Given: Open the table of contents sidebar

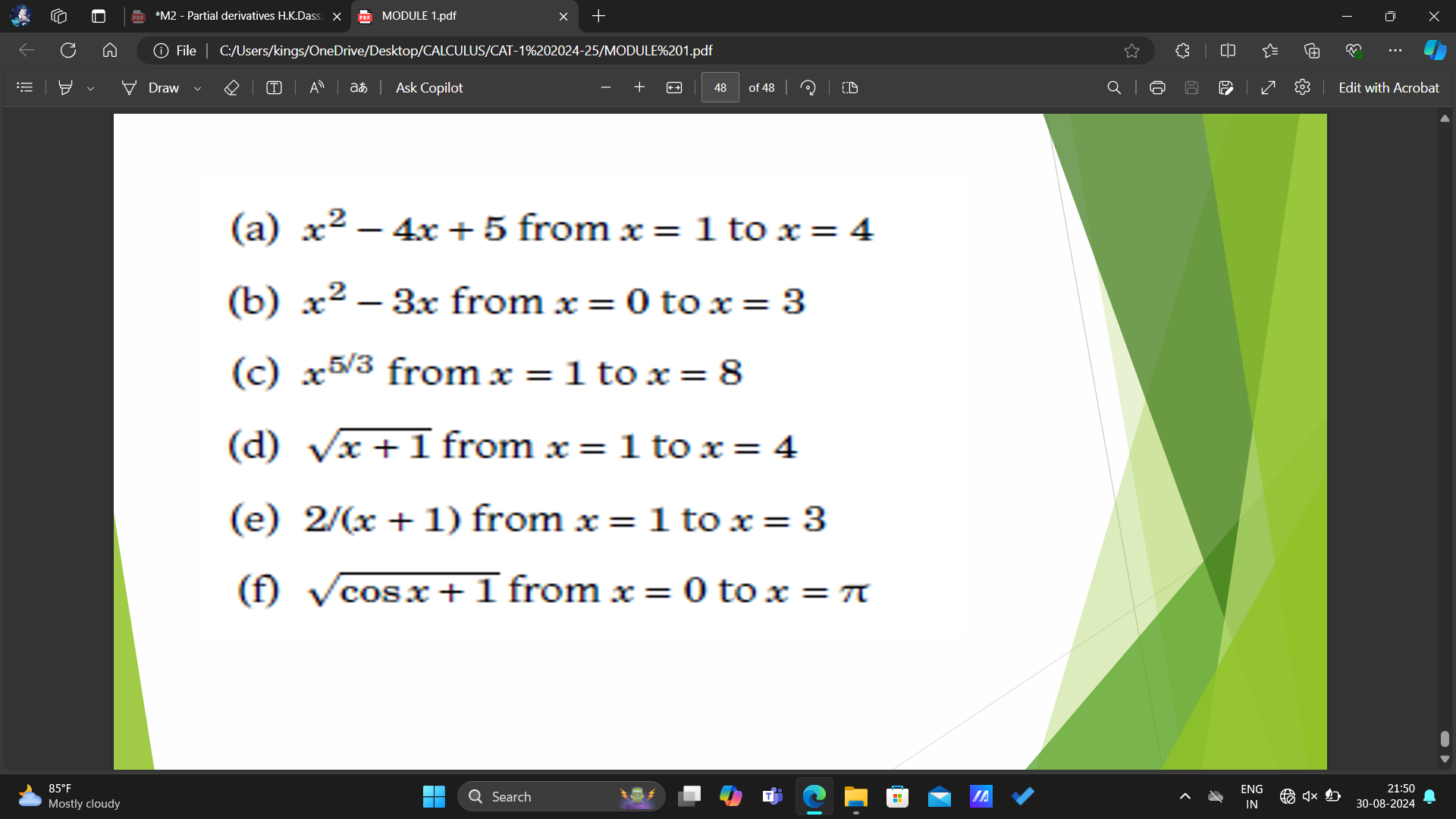Looking at the screenshot, I should pos(25,88).
